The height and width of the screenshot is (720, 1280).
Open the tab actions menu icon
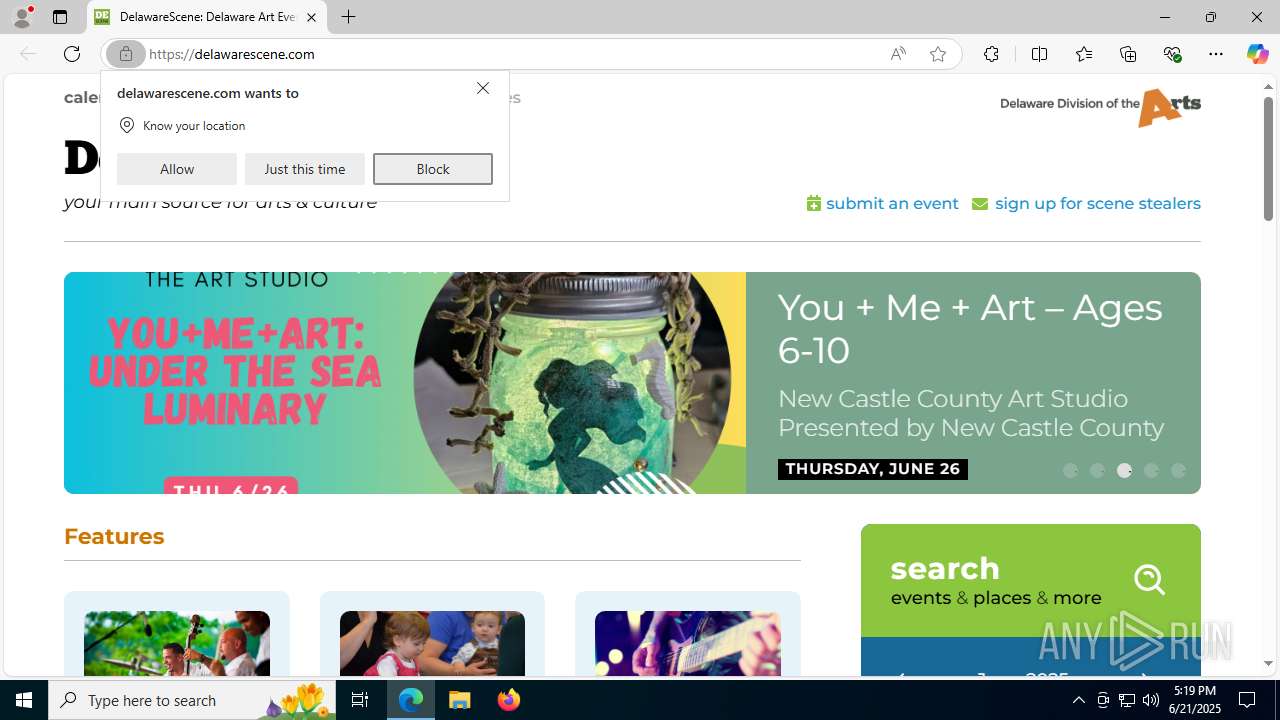tap(60, 17)
